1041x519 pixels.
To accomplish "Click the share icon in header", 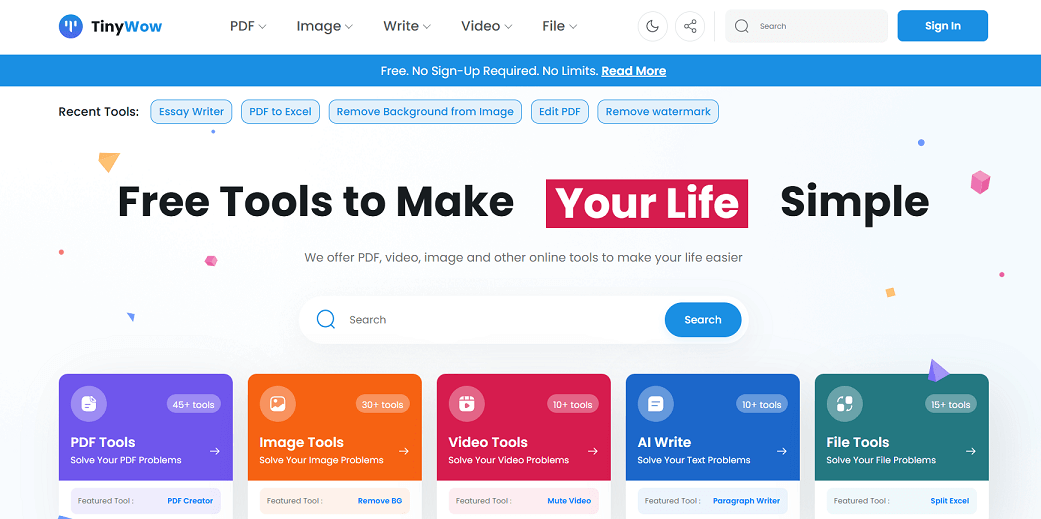I will click(x=690, y=26).
